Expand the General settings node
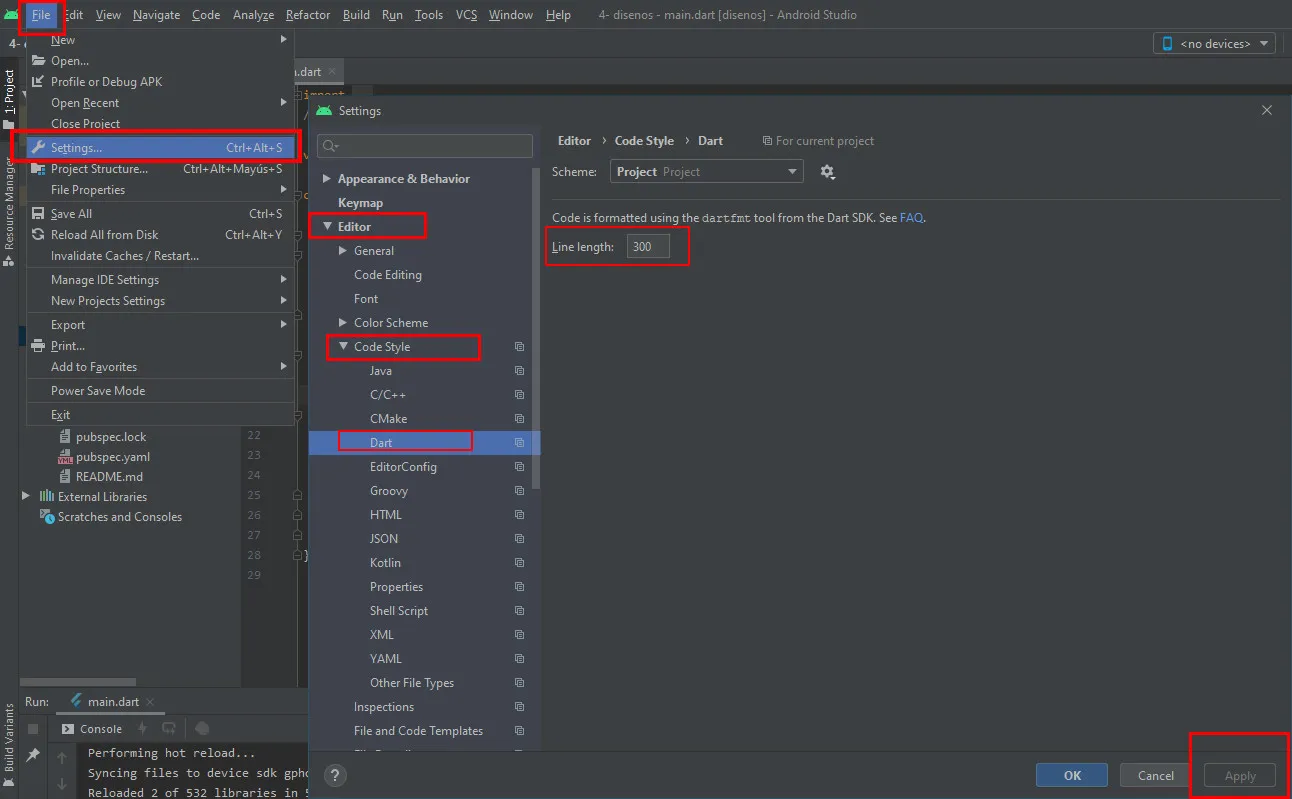This screenshot has width=1292, height=799. (343, 251)
